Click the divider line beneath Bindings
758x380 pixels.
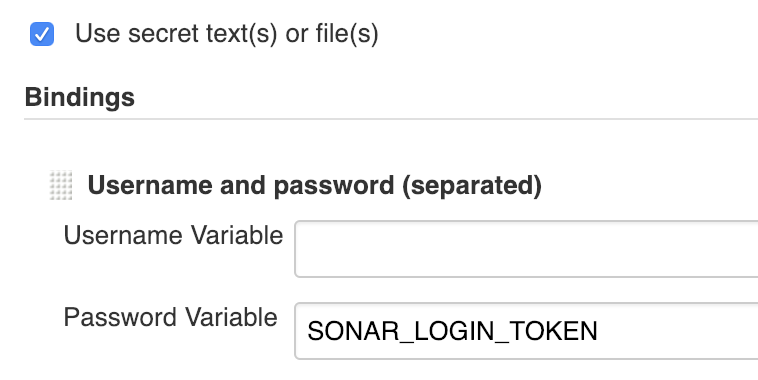391,119
